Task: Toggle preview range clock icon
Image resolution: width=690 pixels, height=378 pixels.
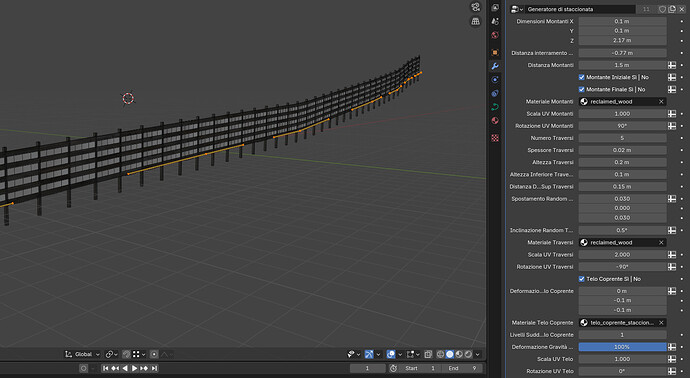Action: point(393,368)
